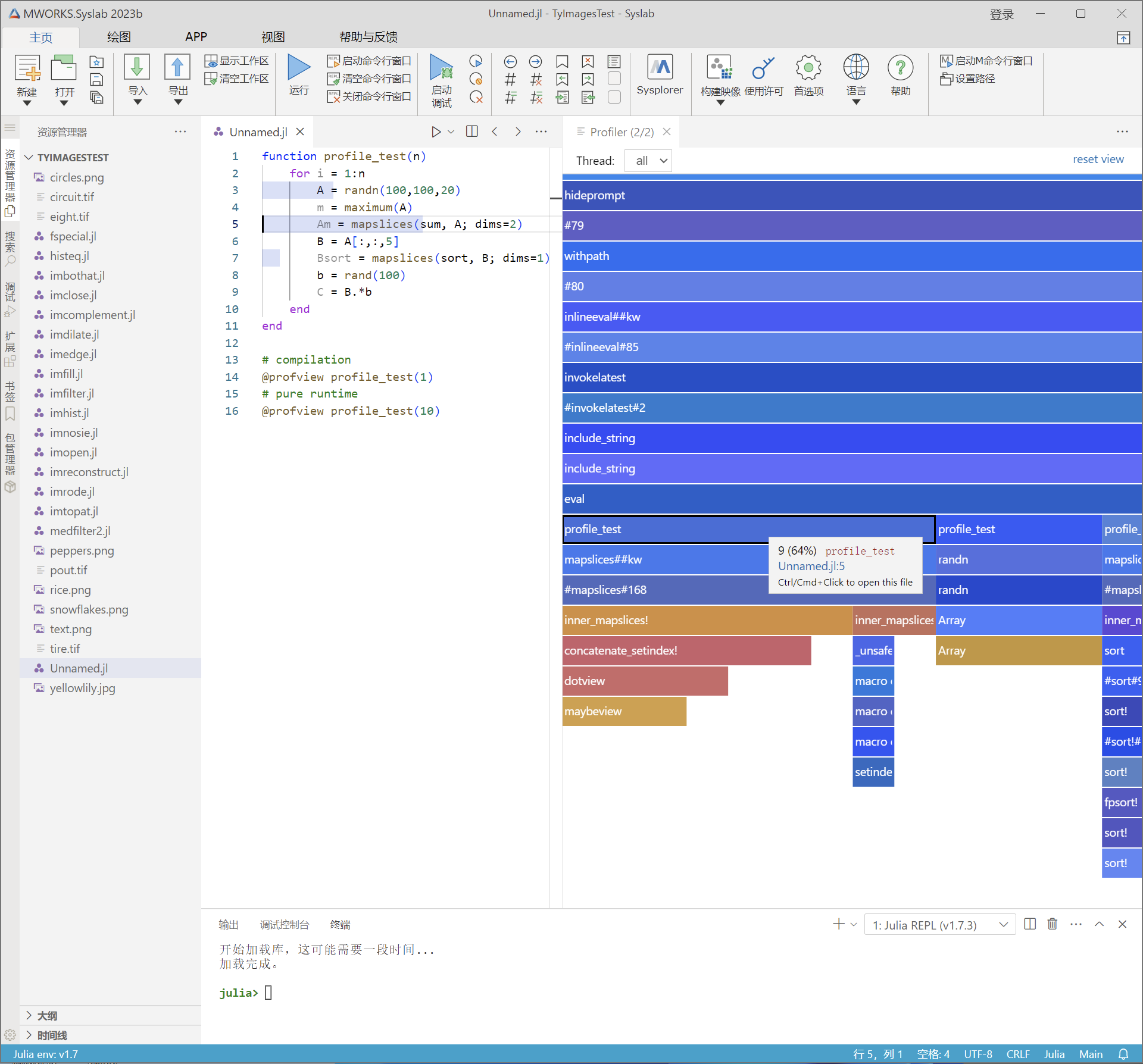Screen dimensions: 1143x1064
Task: Open the Thread 'all' dropdown
Action: tap(648, 161)
